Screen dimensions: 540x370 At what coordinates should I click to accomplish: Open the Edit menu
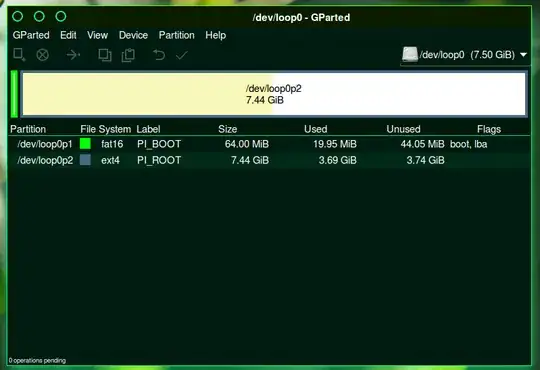tap(68, 35)
